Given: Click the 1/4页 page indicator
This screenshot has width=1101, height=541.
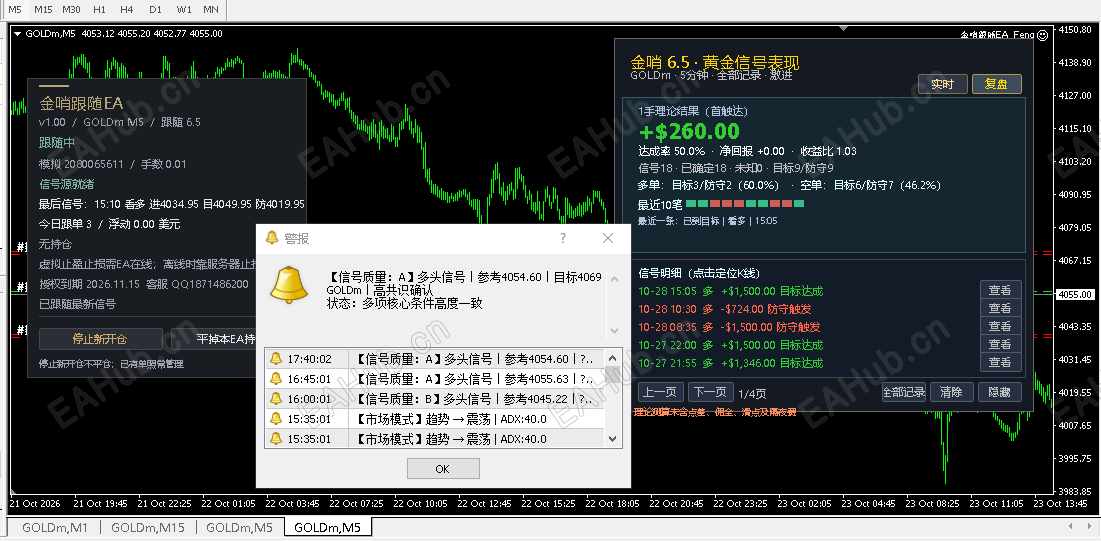Looking at the screenshot, I should (x=752, y=393).
